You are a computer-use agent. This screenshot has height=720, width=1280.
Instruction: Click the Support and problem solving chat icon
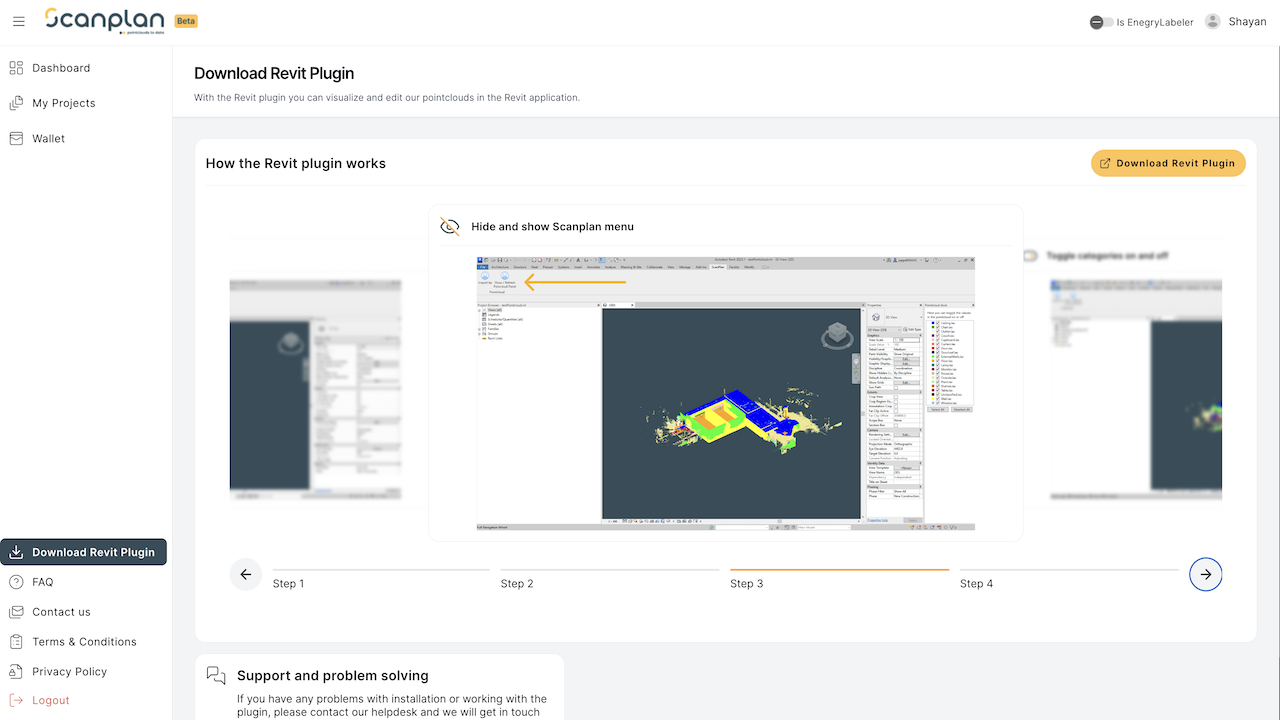[216, 675]
